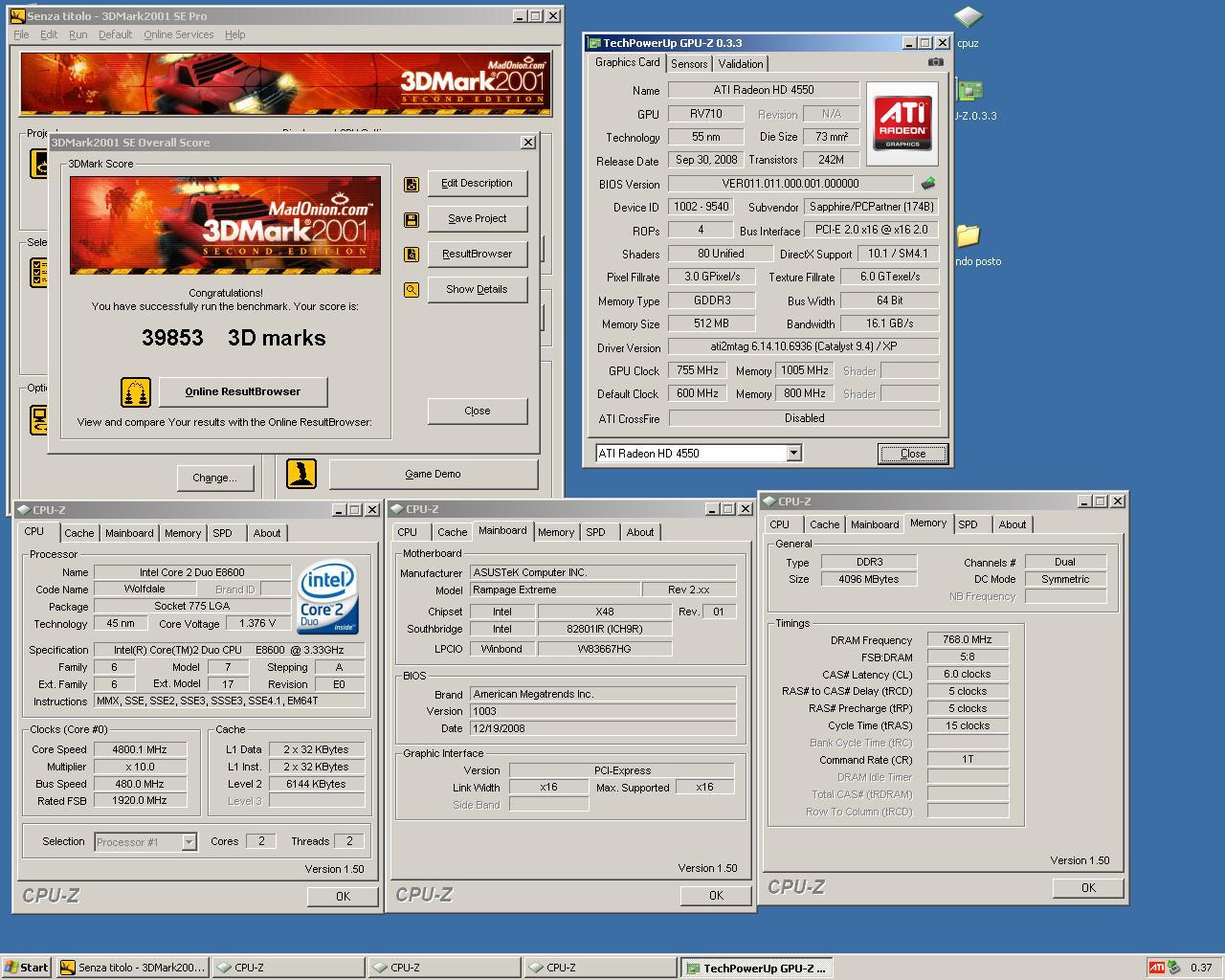Image resolution: width=1225 pixels, height=980 pixels.
Task: Click the 3DMark2001 title bar icon
Action: pos(17,16)
